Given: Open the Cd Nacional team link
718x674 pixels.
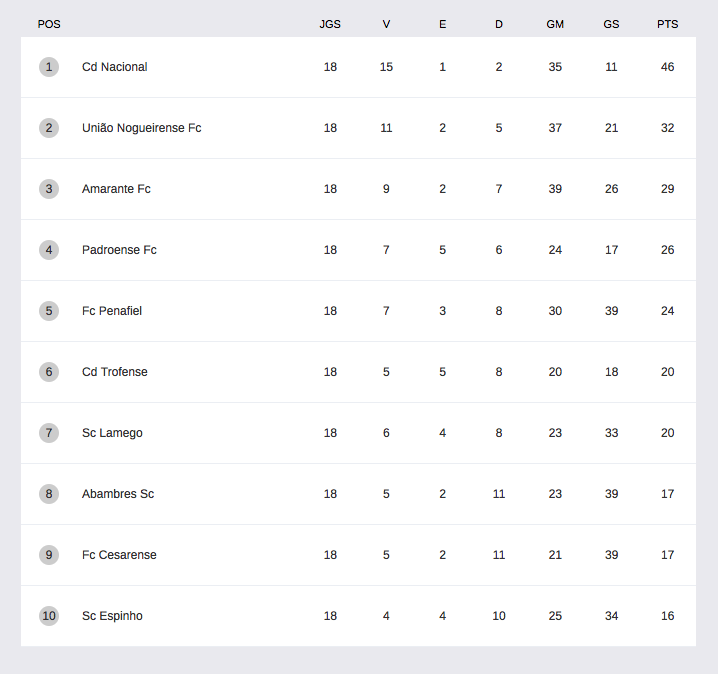Looking at the screenshot, I should point(114,67).
